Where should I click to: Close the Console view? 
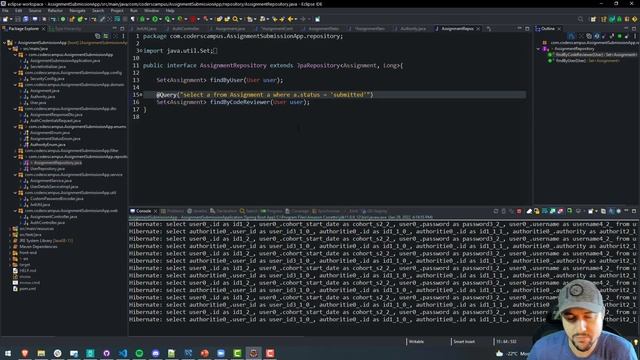156,211
